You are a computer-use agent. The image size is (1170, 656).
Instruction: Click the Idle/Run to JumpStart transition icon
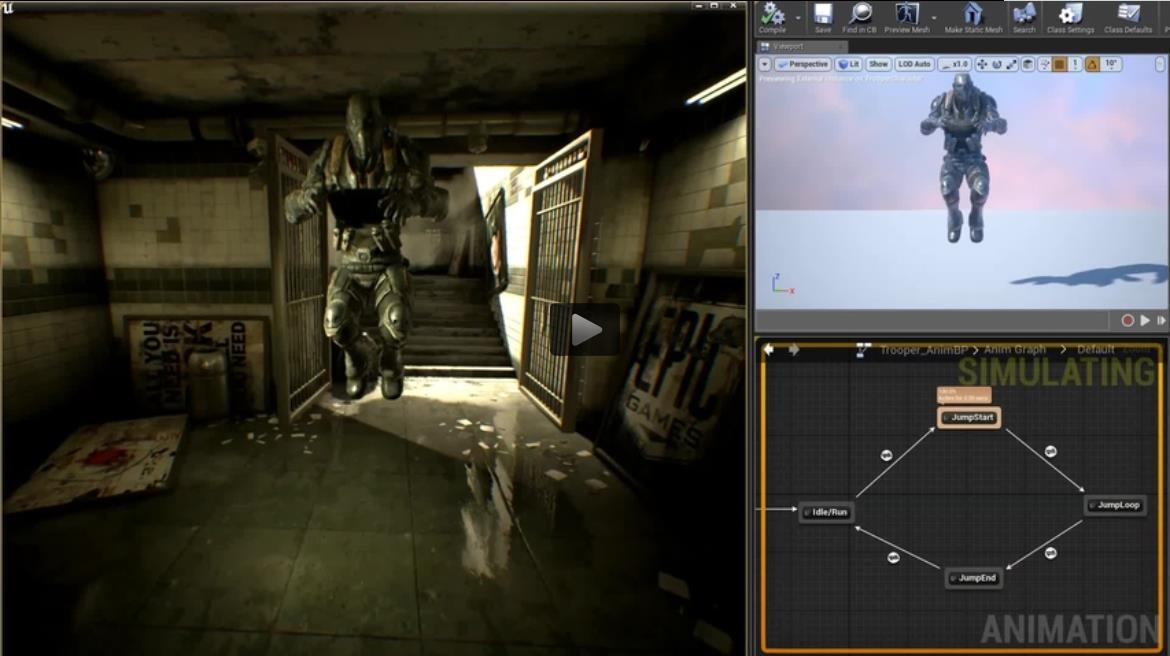point(886,455)
